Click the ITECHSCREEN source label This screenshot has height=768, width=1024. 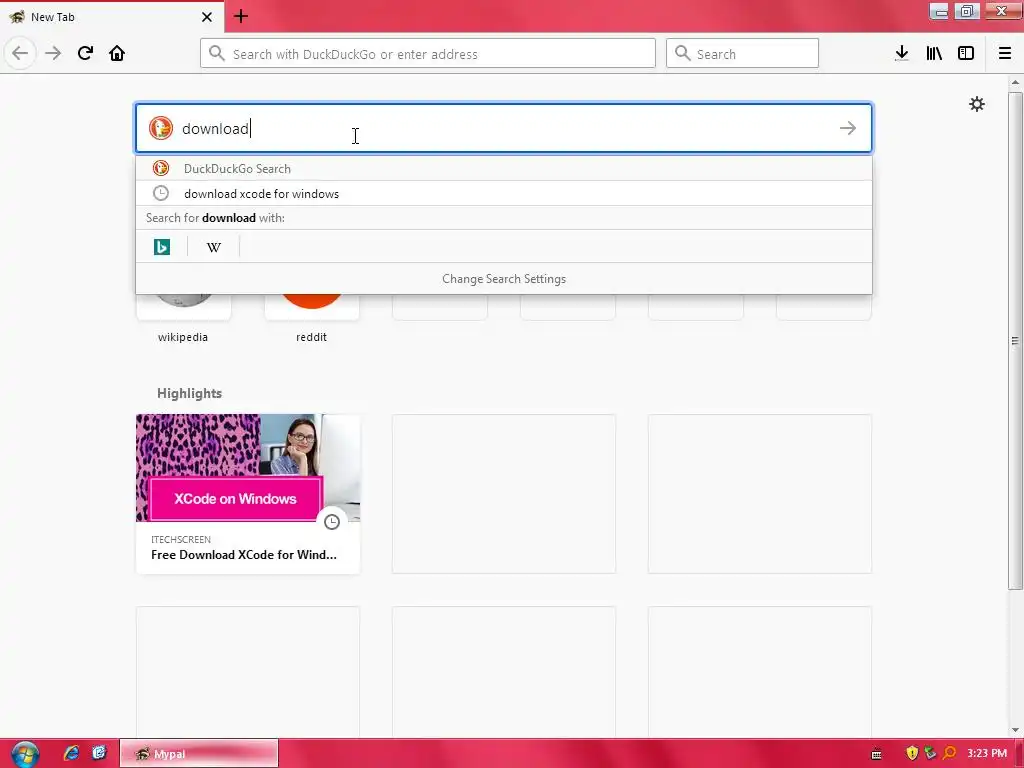coord(181,539)
